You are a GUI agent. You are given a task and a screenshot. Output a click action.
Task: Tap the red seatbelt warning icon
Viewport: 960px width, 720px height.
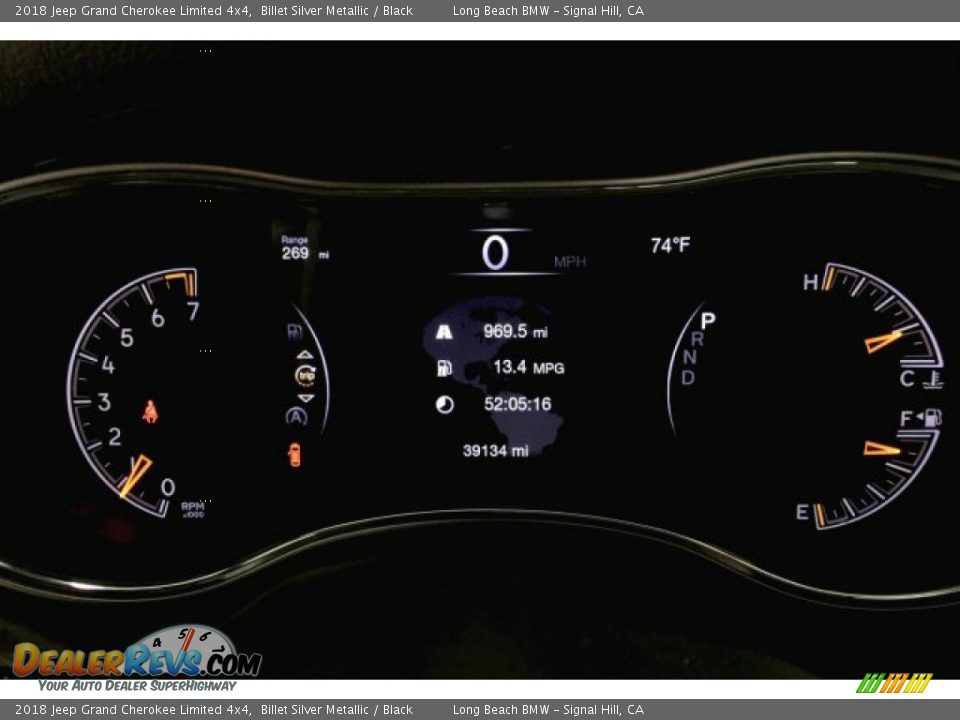coord(150,411)
